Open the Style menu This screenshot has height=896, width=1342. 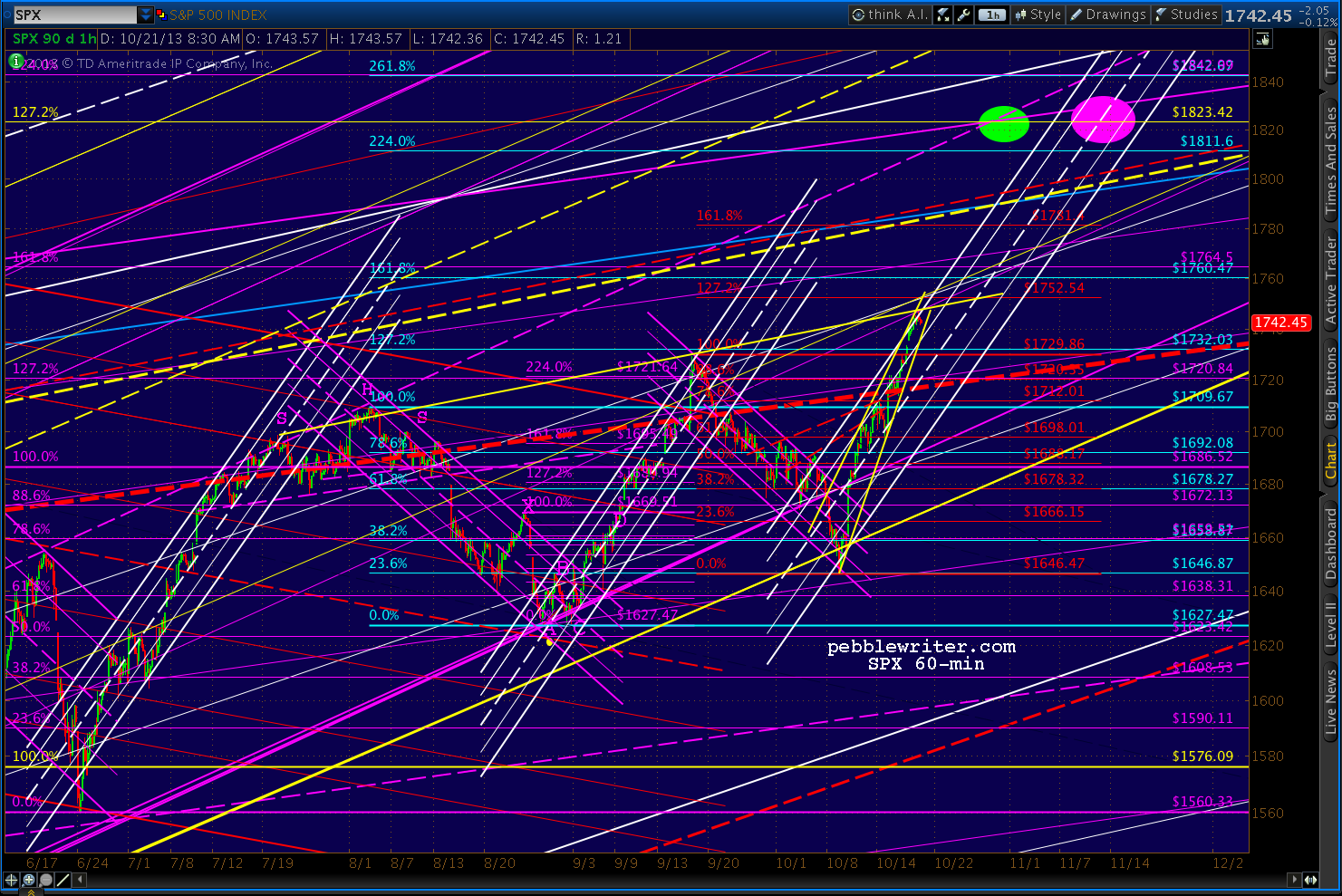1037,14
